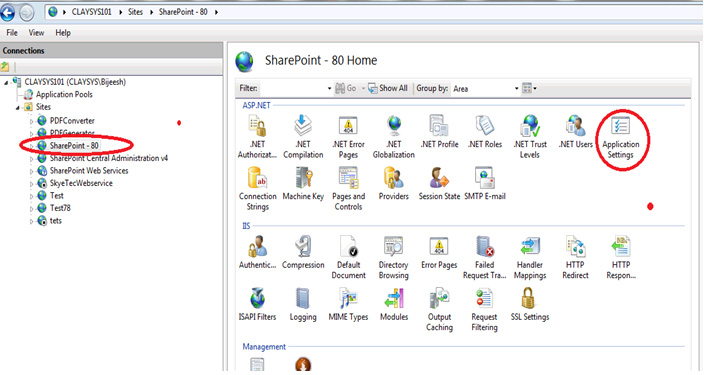Expand the PDFConverter site node
Screen dimensions: 704x375
31,121
